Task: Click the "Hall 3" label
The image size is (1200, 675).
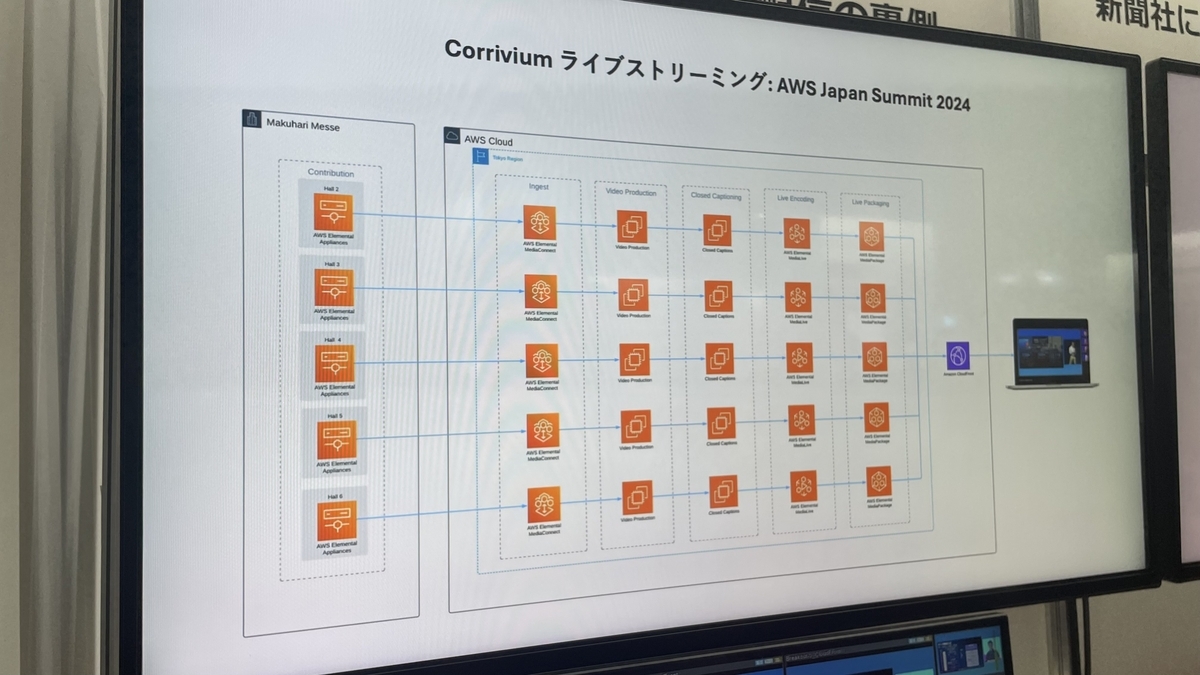Action: (333, 264)
